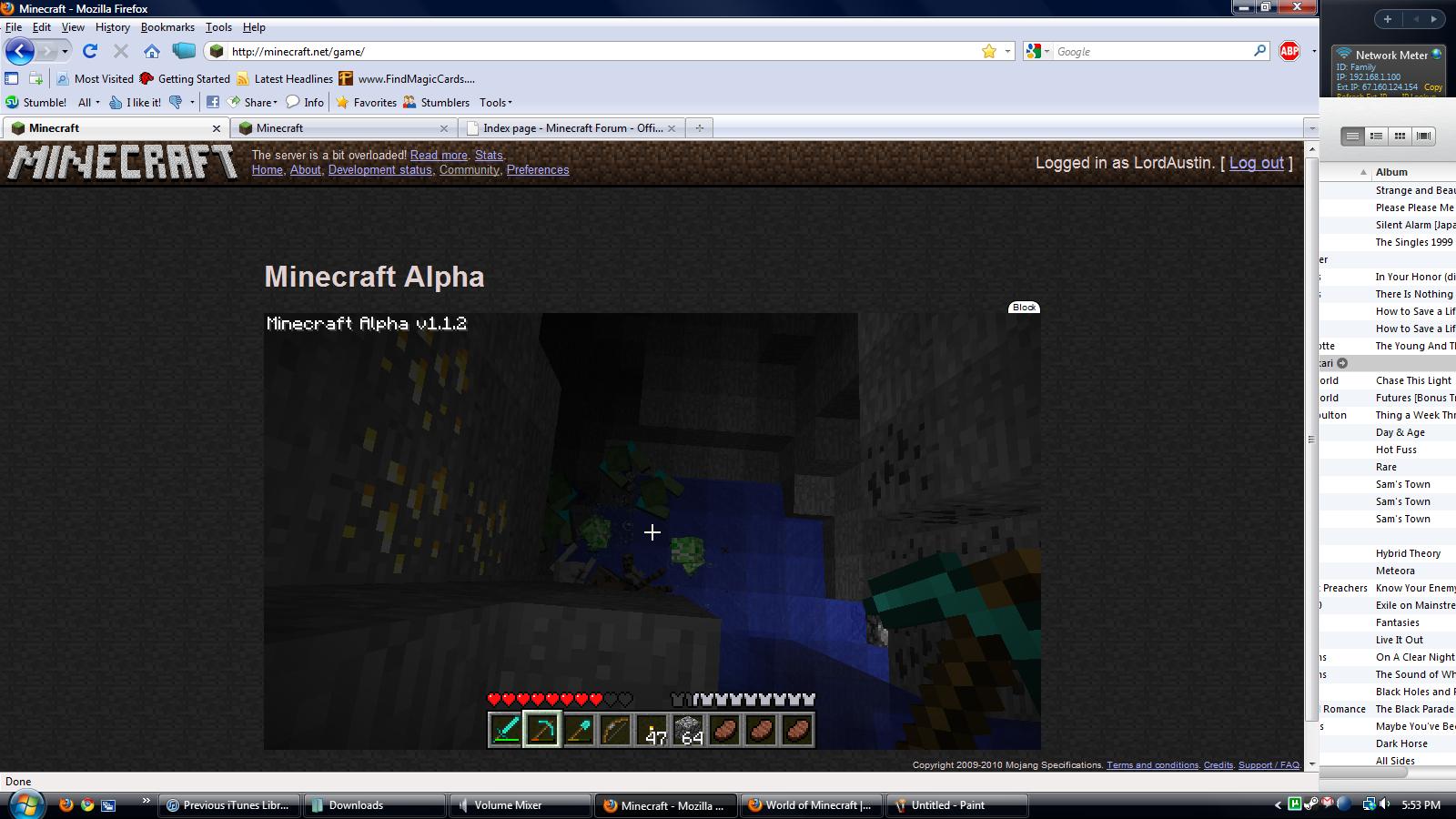Bookmark this page with the star icon
This screenshot has height=819, width=1456.
point(988,52)
